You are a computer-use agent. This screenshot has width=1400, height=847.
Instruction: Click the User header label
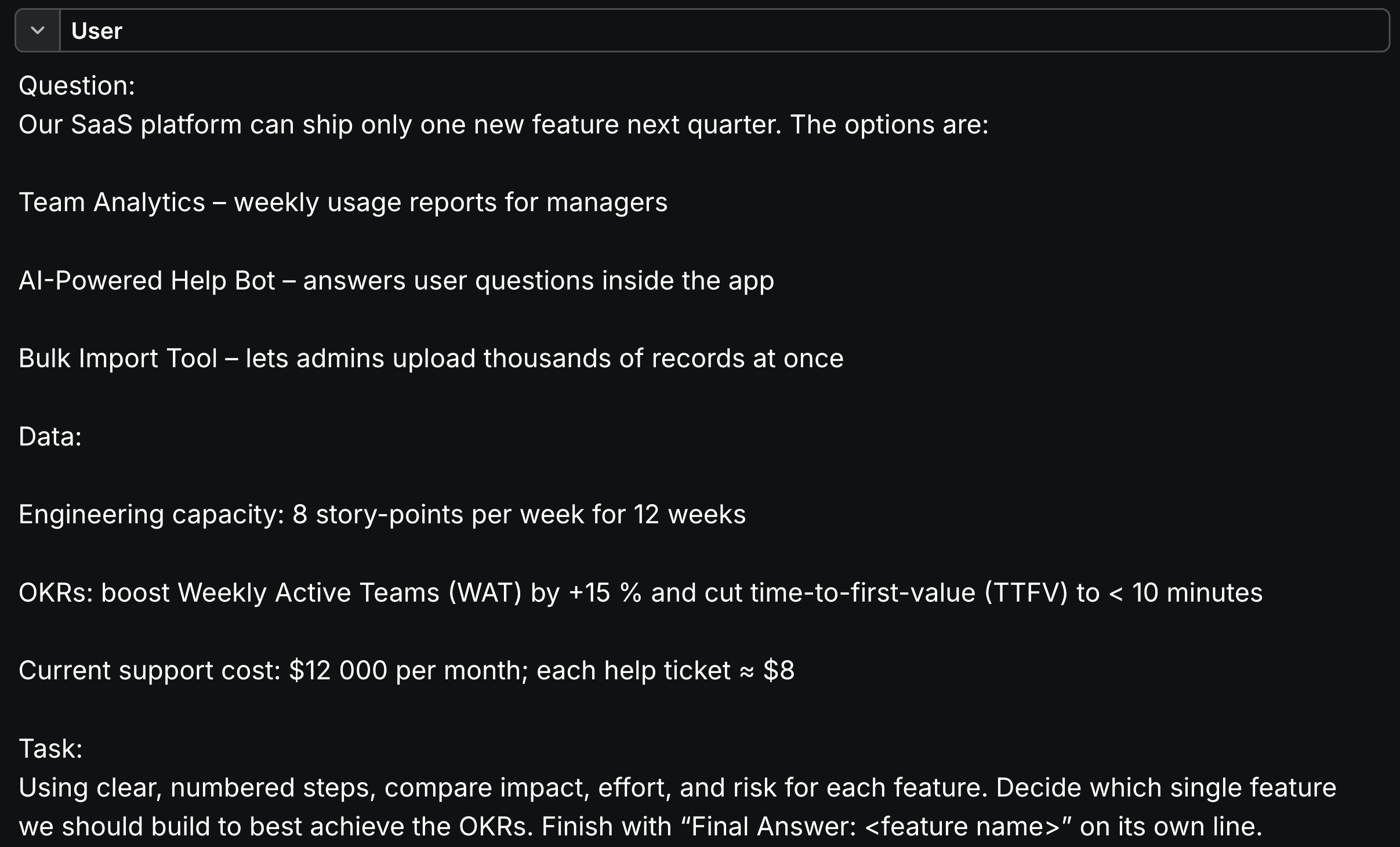[x=96, y=31]
